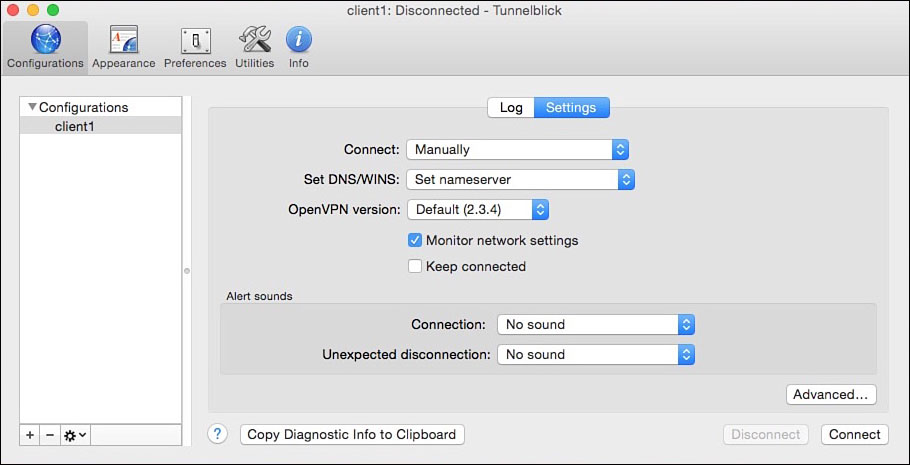
Task: Collapse the Configurations tree triangle
Action: 32,107
